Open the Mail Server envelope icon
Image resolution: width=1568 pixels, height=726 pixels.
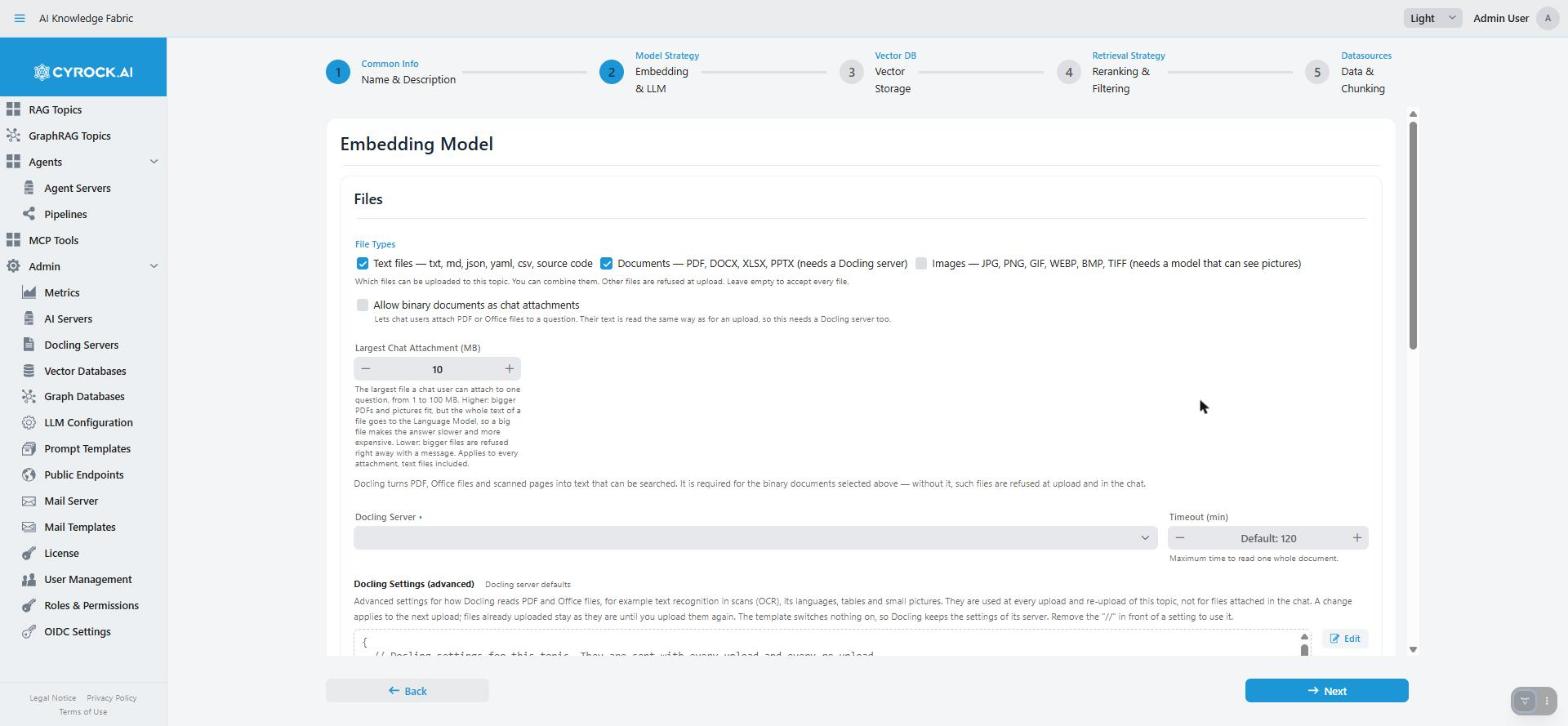click(29, 500)
